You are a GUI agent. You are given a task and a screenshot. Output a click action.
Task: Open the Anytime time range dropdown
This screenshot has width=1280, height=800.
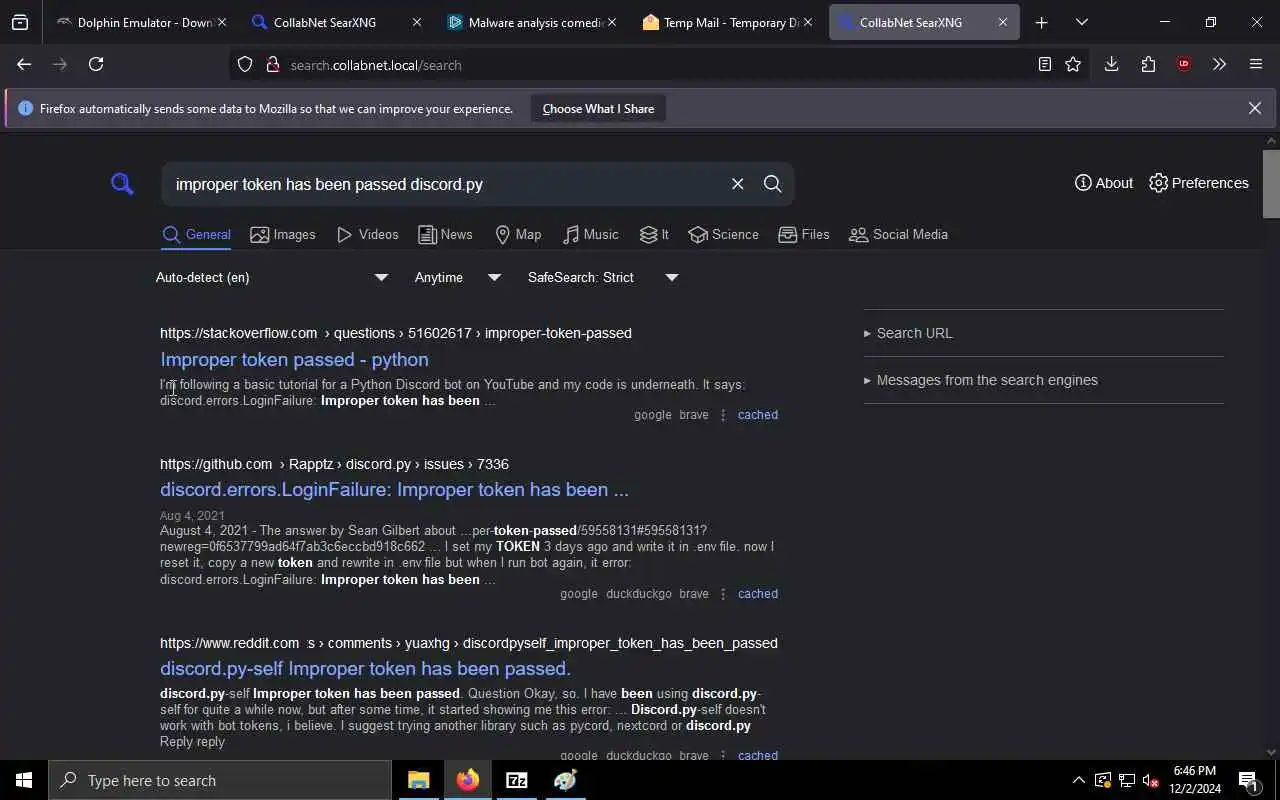pos(457,278)
